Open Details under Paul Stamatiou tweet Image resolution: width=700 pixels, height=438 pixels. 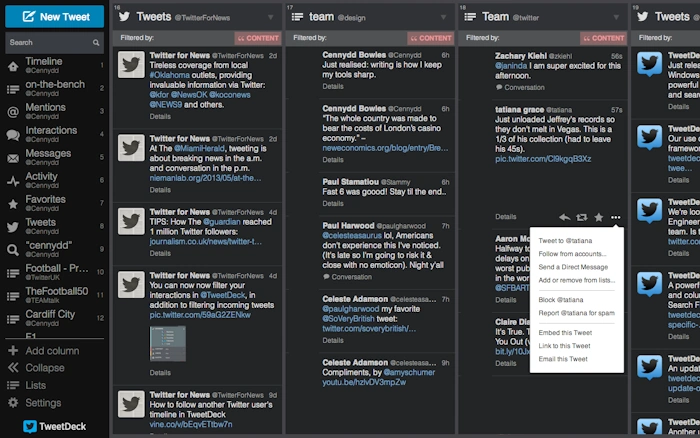pos(333,204)
